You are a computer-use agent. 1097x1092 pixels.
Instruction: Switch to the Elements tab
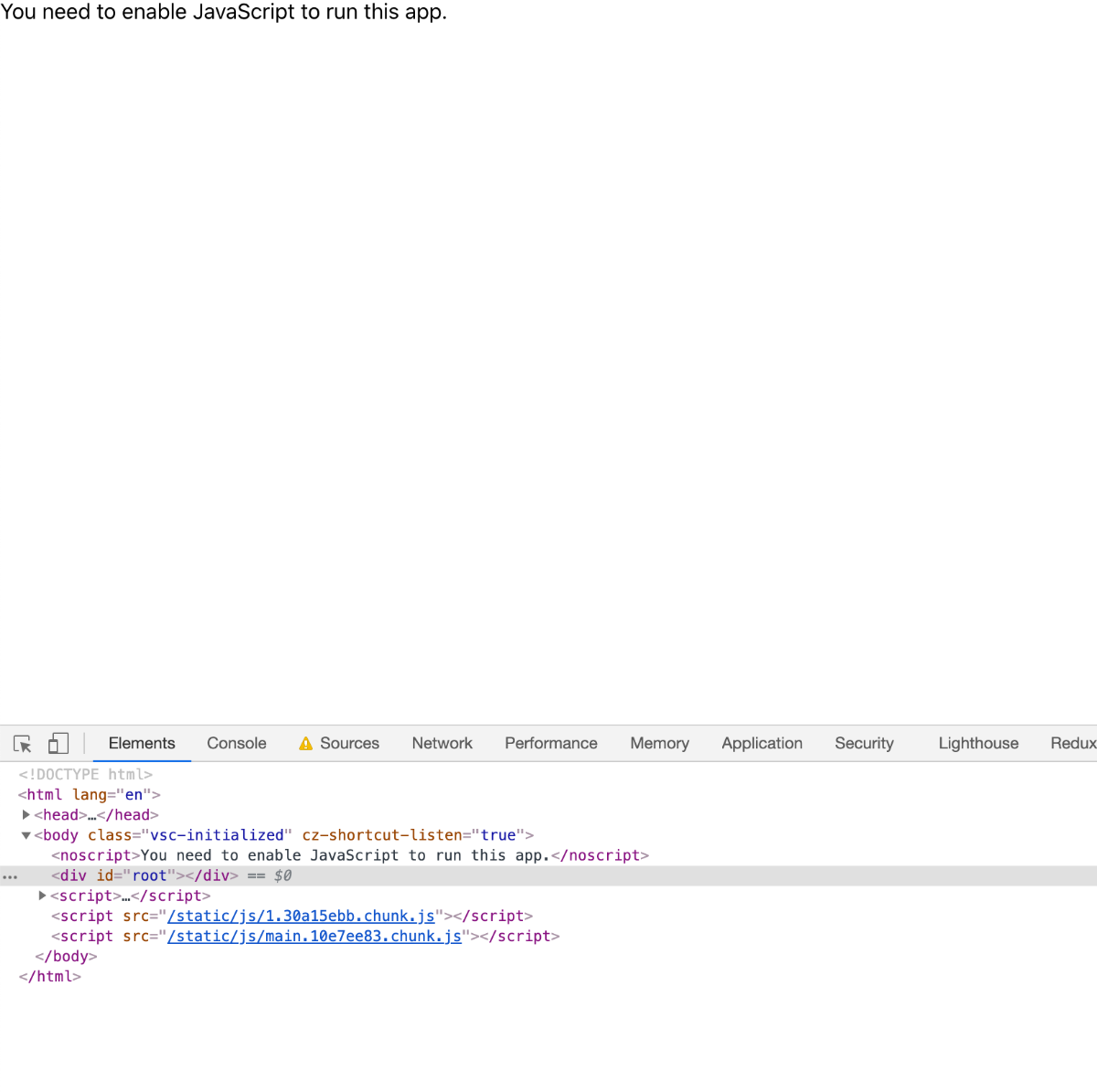click(142, 744)
